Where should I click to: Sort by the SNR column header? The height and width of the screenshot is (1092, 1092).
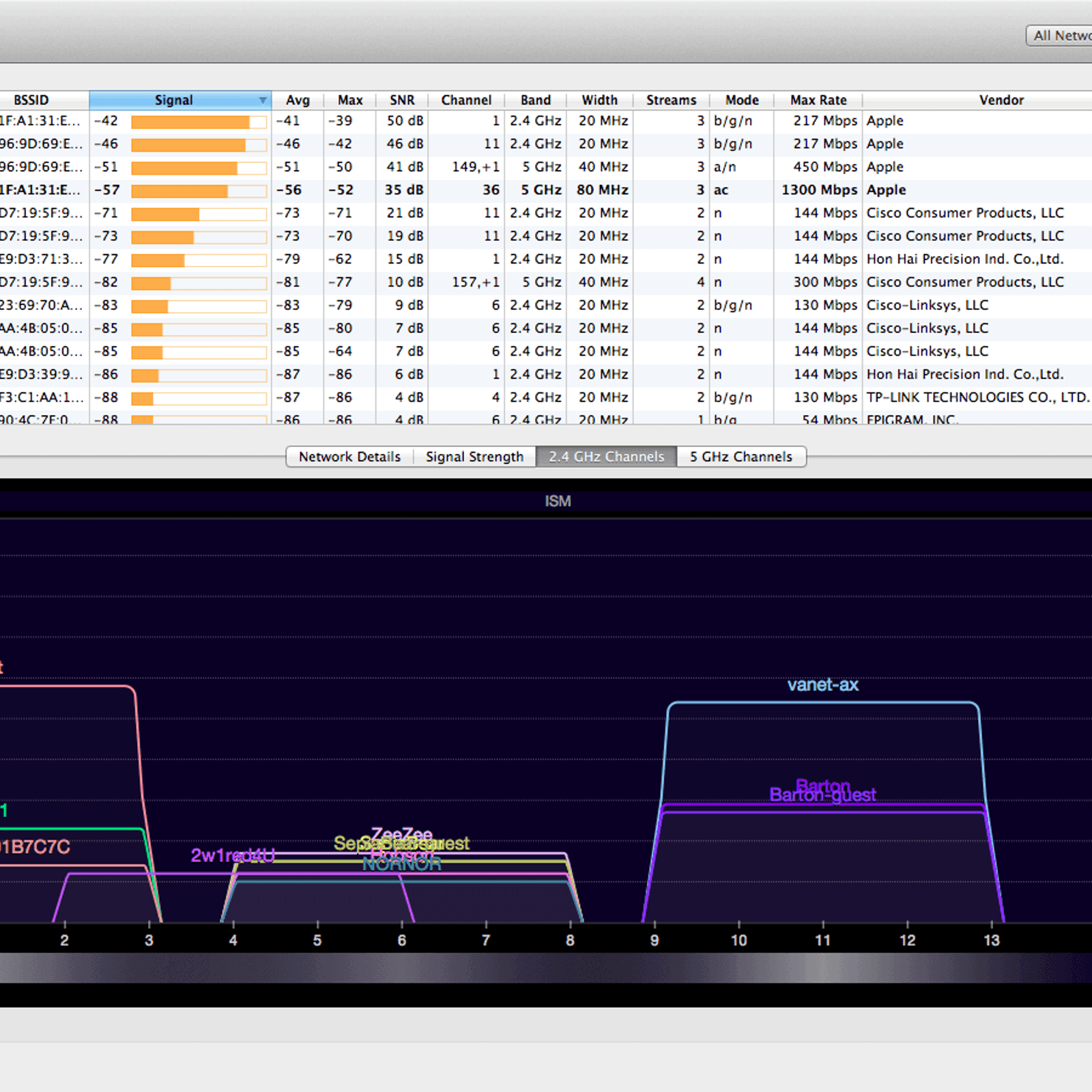coord(402,100)
